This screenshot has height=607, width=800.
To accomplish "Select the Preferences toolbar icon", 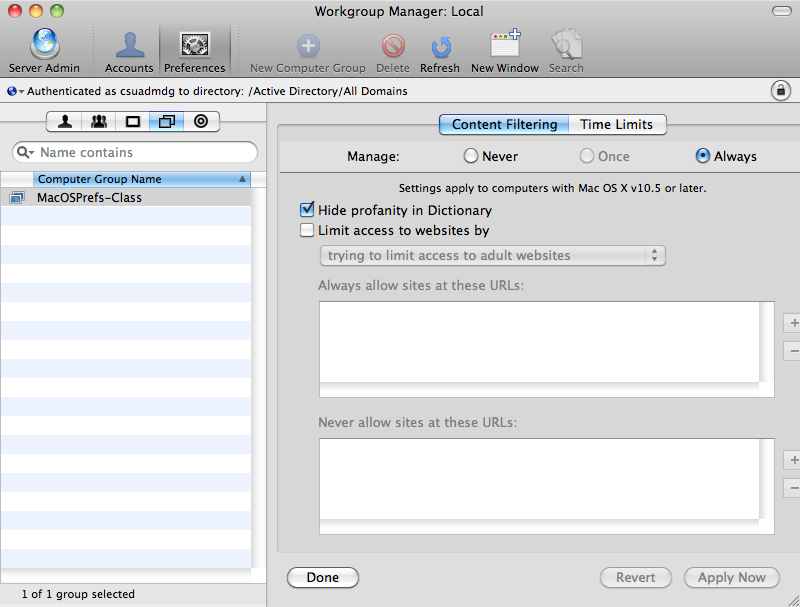I will click(194, 51).
